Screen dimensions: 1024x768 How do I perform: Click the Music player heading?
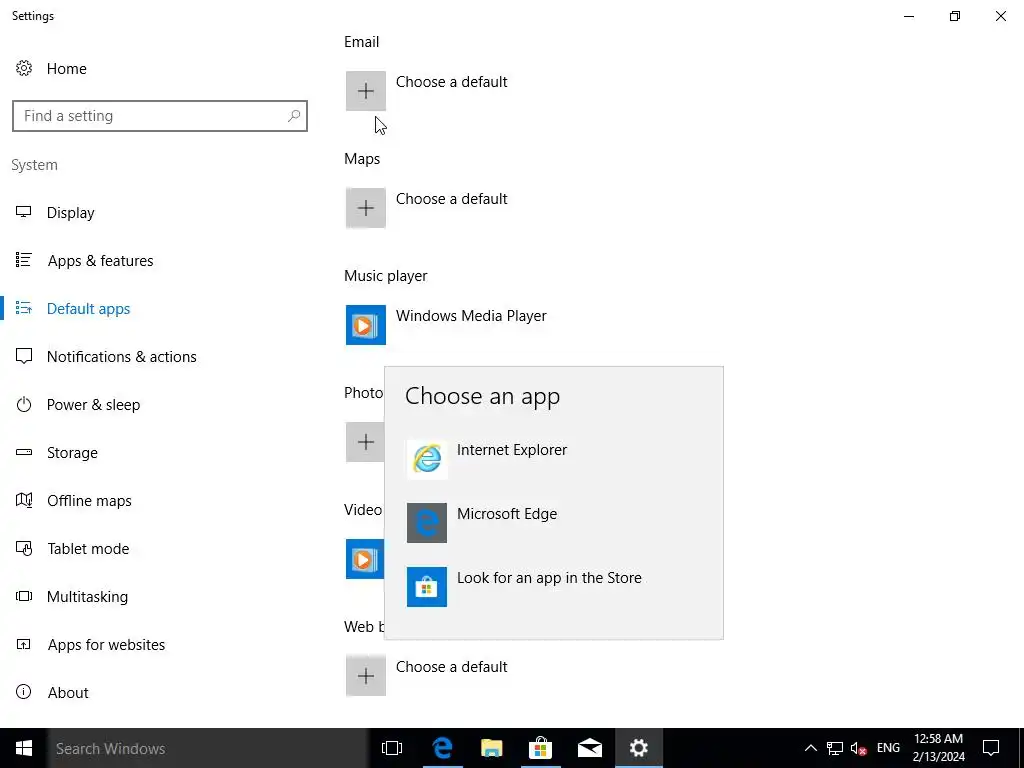[385, 276]
